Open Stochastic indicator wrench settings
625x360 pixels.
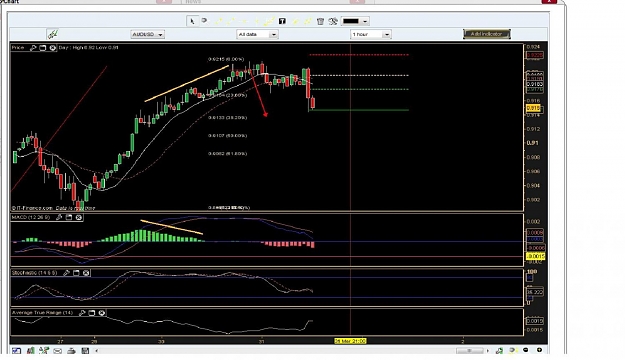(67, 273)
